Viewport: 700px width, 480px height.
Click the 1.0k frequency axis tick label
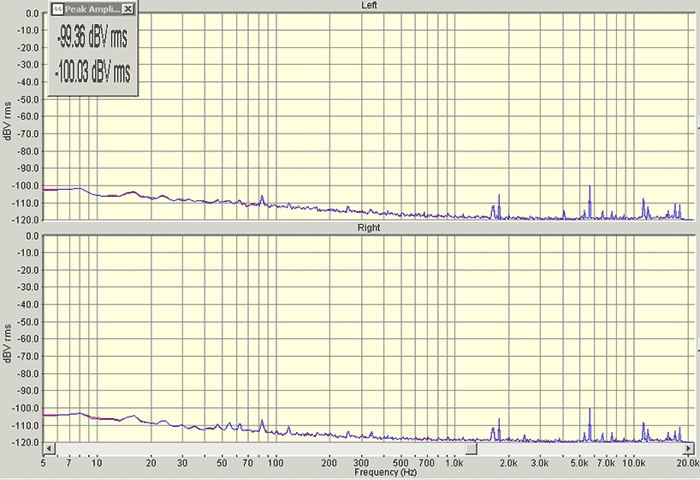point(454,463)
